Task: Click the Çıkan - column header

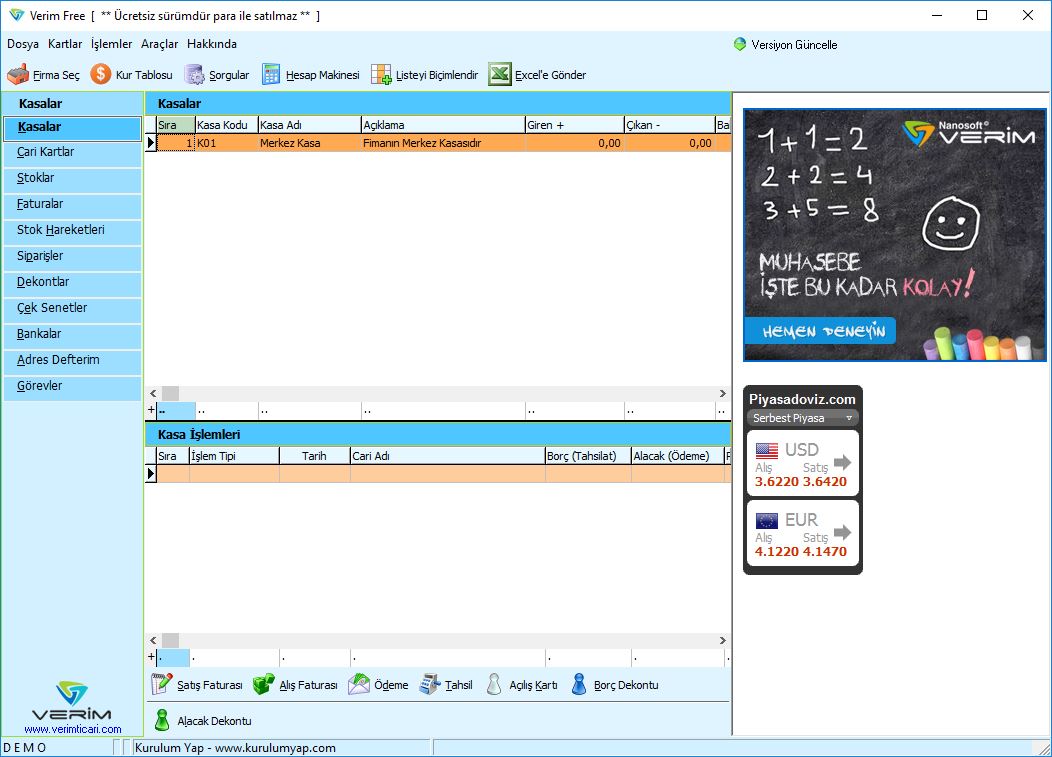Action: tap(670, 125)
